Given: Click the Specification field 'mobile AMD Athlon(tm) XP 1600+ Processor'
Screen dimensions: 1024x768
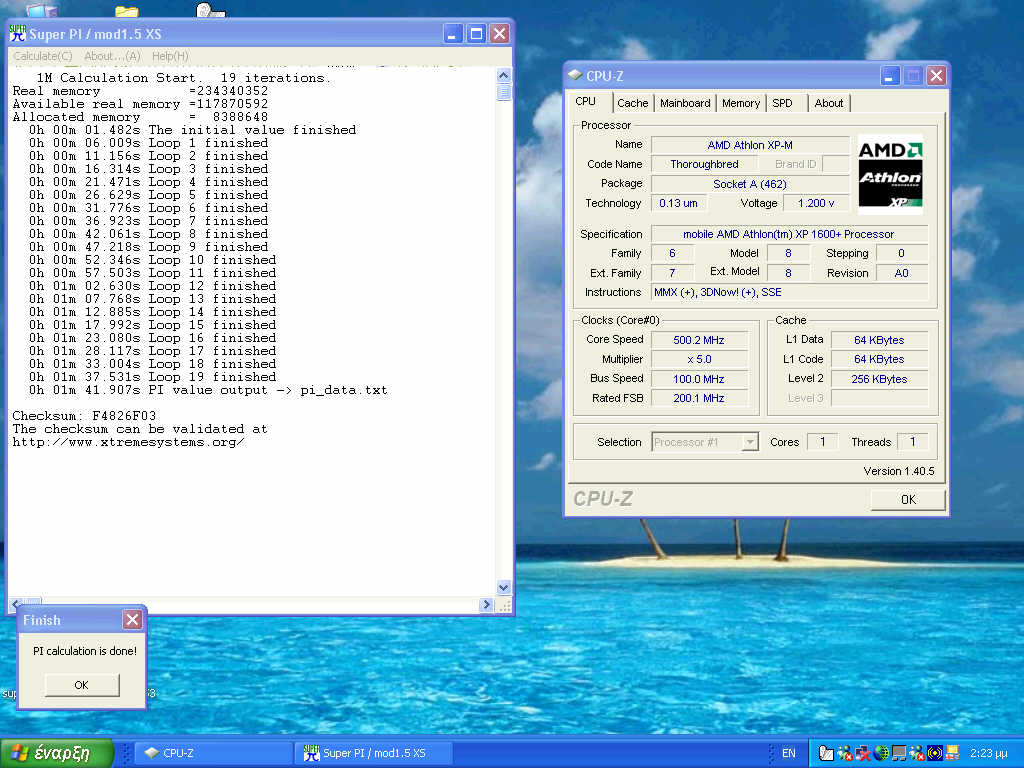Looking at the screenshot, I should point(788,234).
